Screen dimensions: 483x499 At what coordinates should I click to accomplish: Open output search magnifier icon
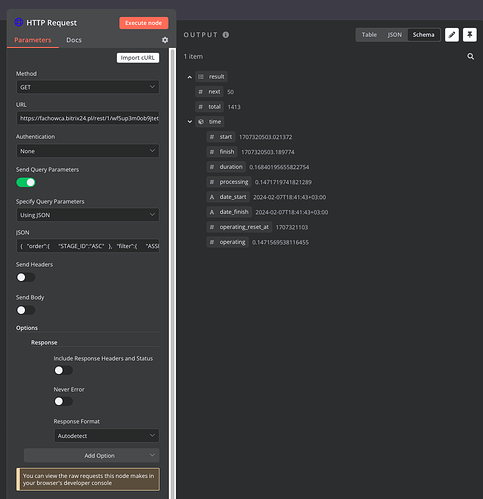[x=470, y=56]
